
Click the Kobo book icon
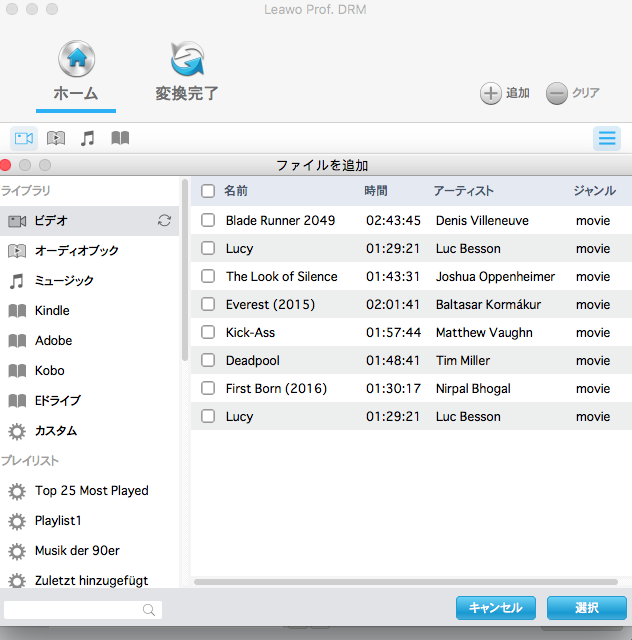pyautogui.click(x=17, y=371)
